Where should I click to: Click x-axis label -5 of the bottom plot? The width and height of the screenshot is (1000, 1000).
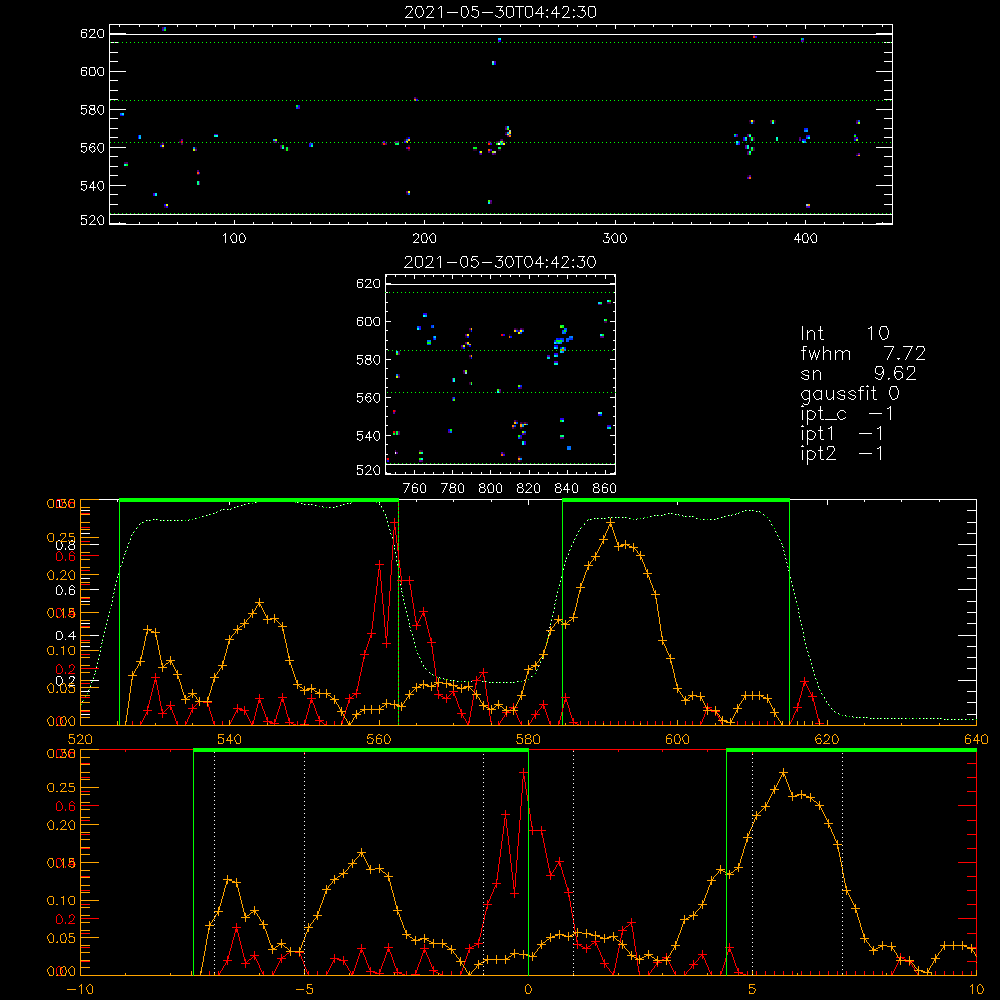304,990
